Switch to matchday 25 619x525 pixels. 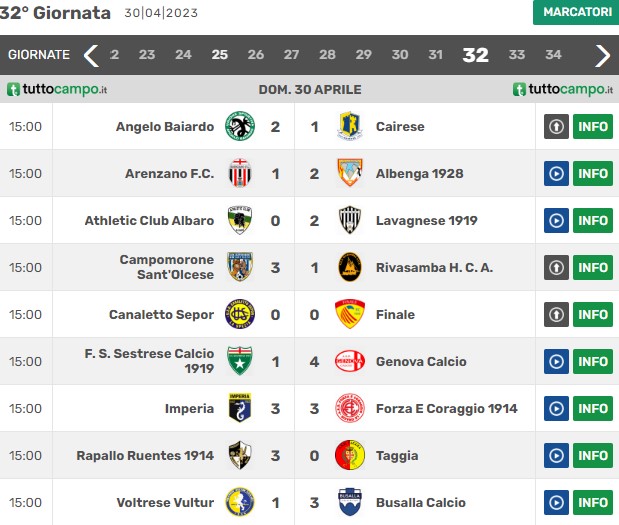(219, 54)
